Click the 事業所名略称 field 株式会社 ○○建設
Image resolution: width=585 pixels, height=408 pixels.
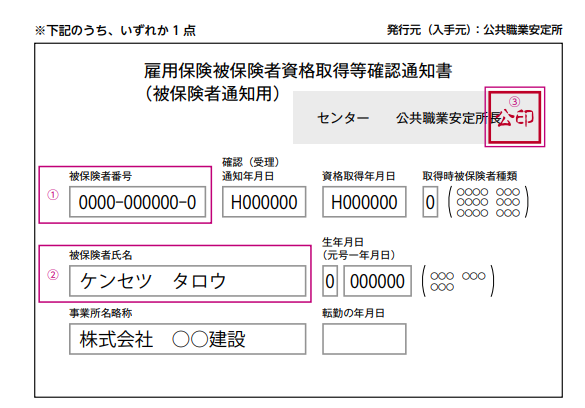coord(187,339)
